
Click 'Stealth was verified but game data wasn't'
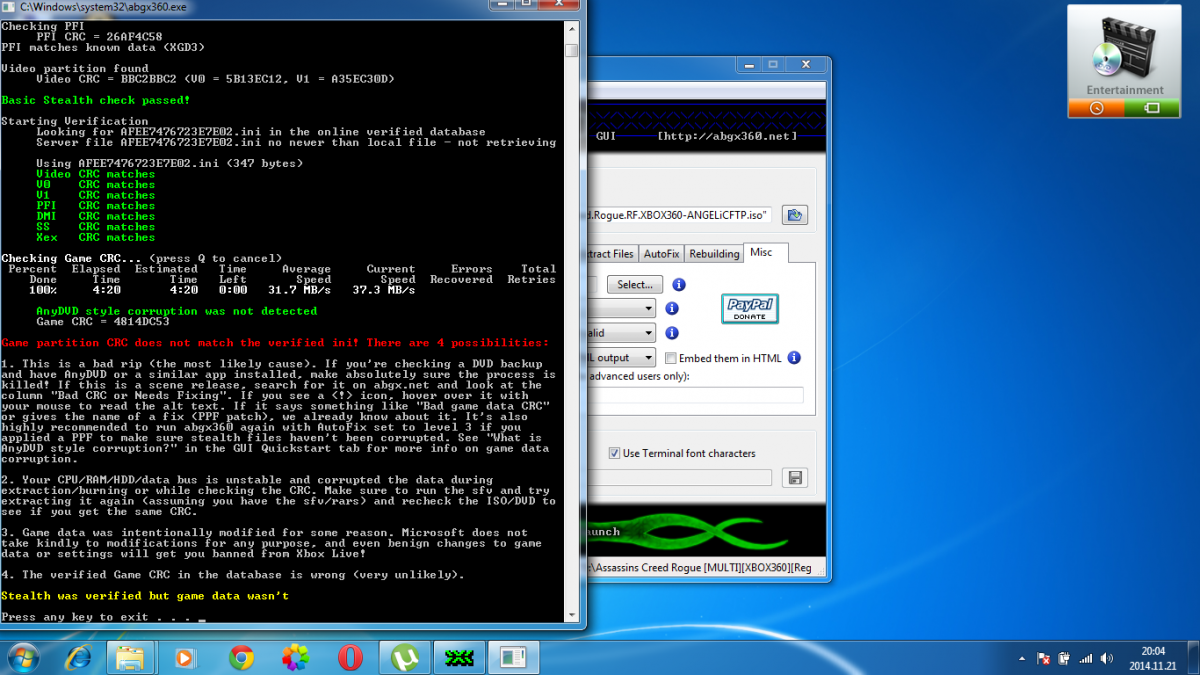pos(146,596)
